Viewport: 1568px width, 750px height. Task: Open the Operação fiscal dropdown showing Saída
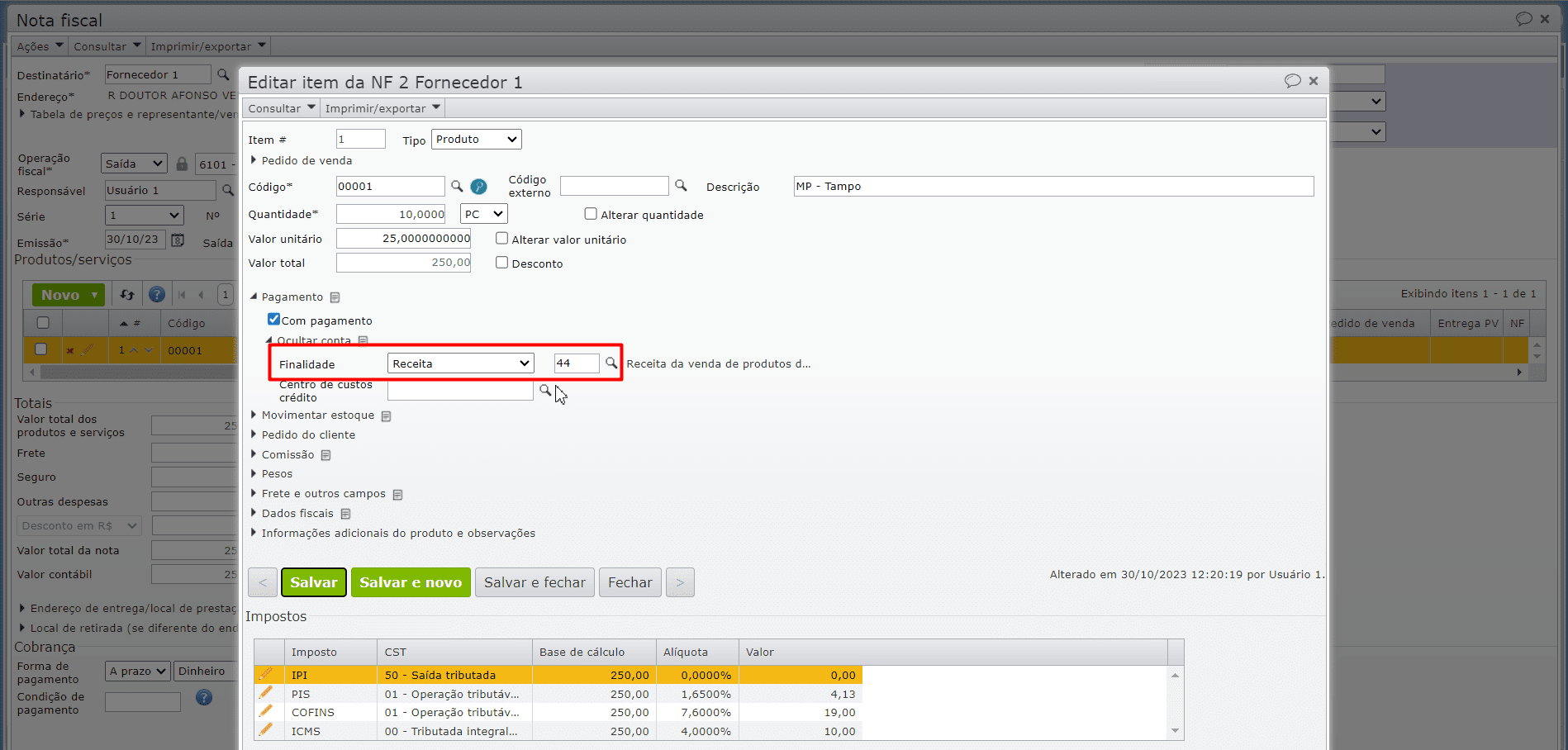tap(134, 164)
